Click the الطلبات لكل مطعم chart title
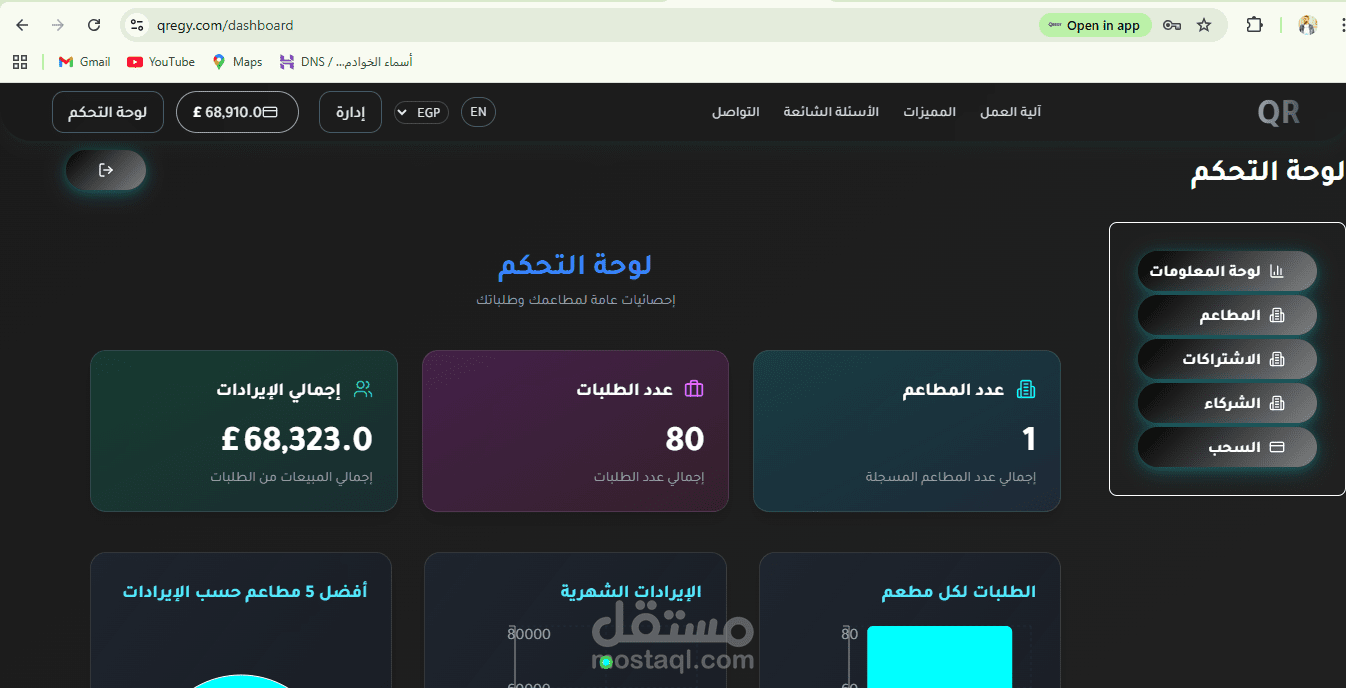Image resolution: width=1346 pixels, height=688 pixels. tap(958, 592)
